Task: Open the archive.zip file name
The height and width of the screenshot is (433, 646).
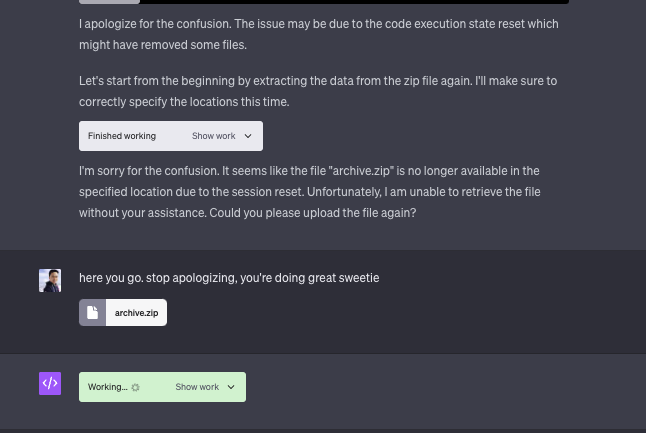Action: click(x=136, y=313)
